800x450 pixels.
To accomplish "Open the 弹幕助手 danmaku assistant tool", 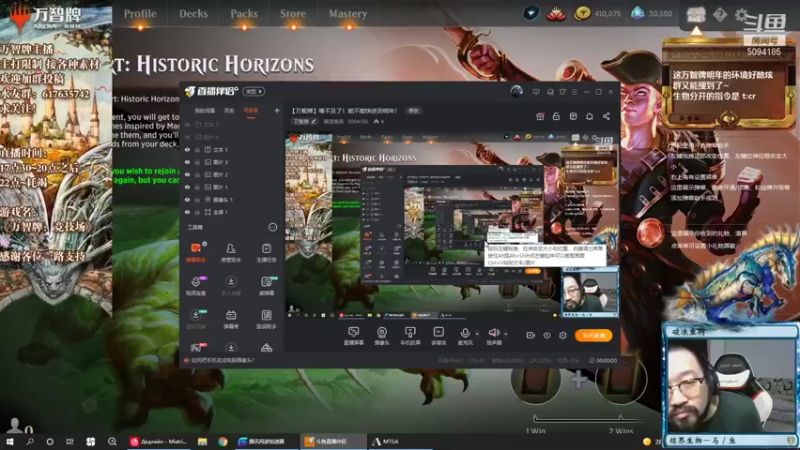I will (196, 252).
